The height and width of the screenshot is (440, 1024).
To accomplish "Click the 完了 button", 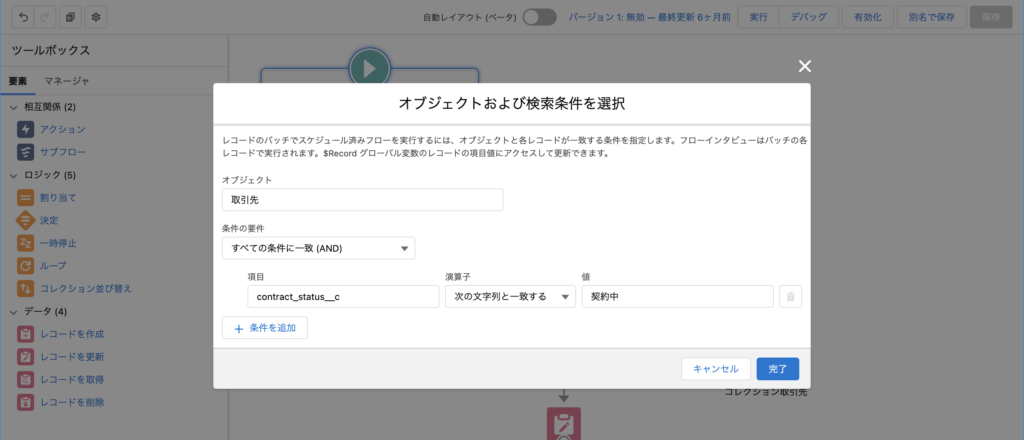I will (x=777, y=369).
